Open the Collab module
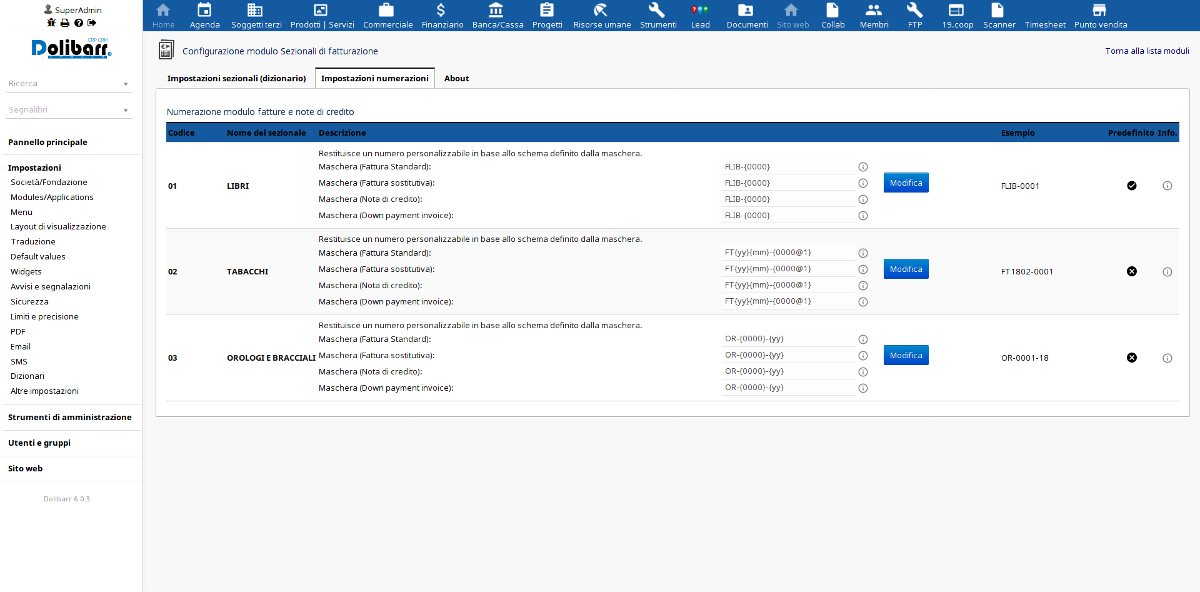1200x592 pixels. (833, 15)
